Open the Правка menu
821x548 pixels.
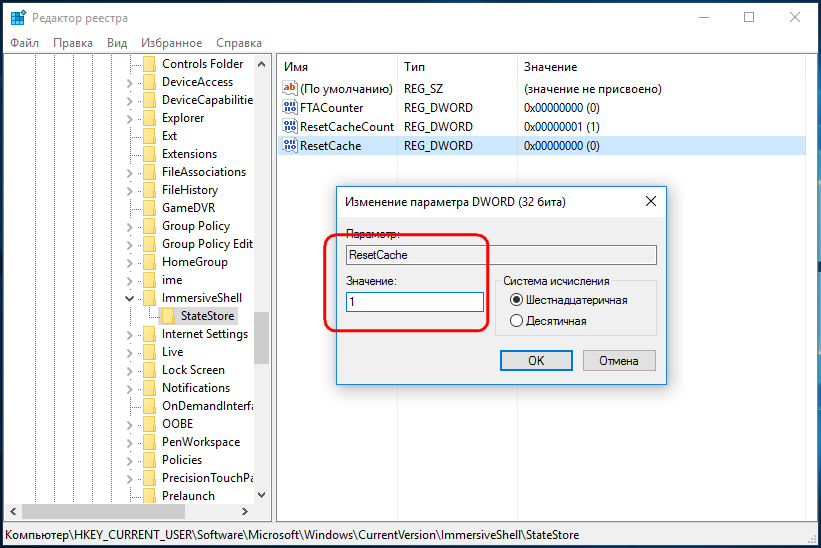(x=73, y=43)
